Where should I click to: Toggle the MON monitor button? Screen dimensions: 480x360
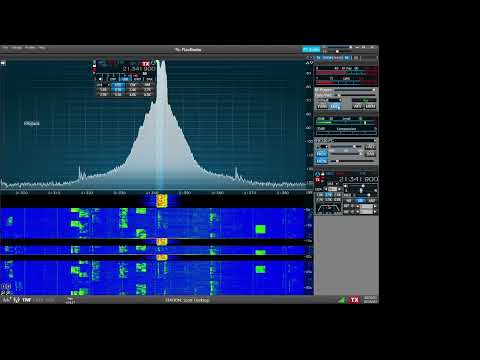(x=322, y=161)
